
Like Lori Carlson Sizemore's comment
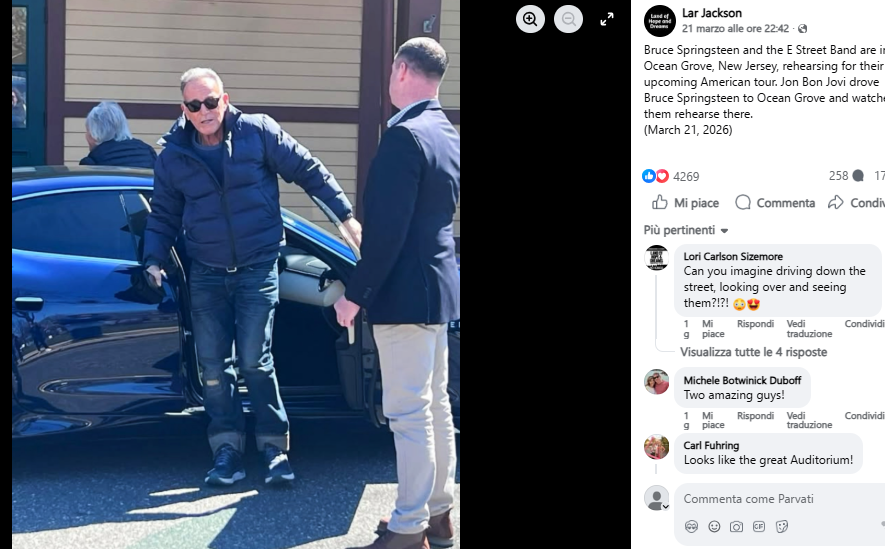(713, 328)
